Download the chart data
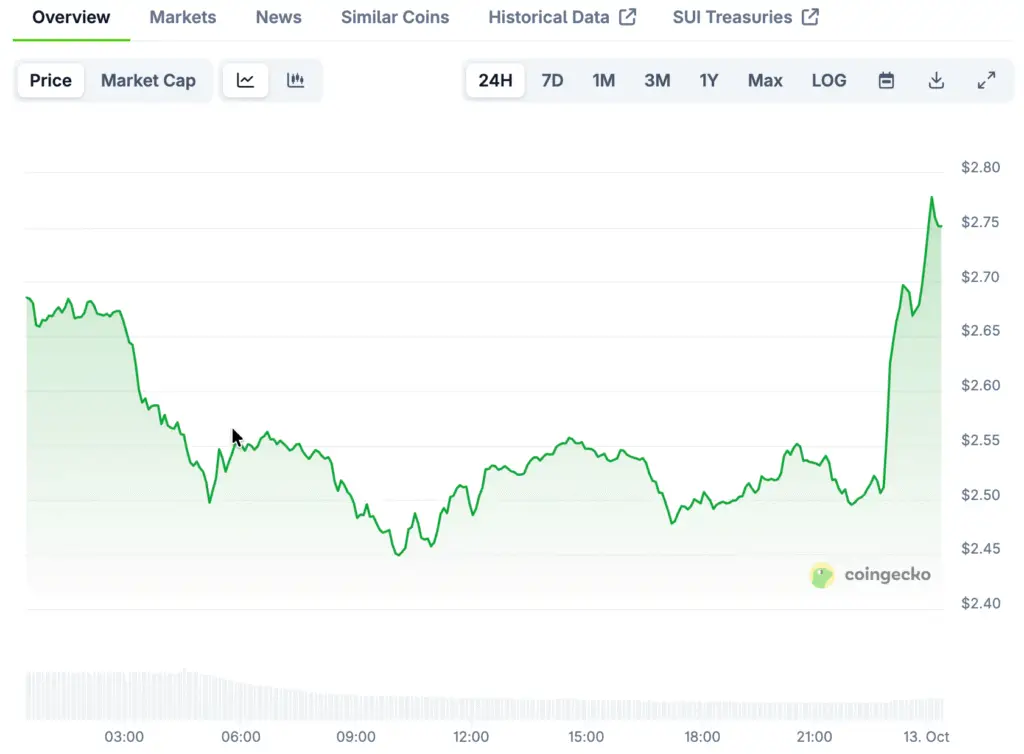This screenshot has height=754, width=1024. 936,81
